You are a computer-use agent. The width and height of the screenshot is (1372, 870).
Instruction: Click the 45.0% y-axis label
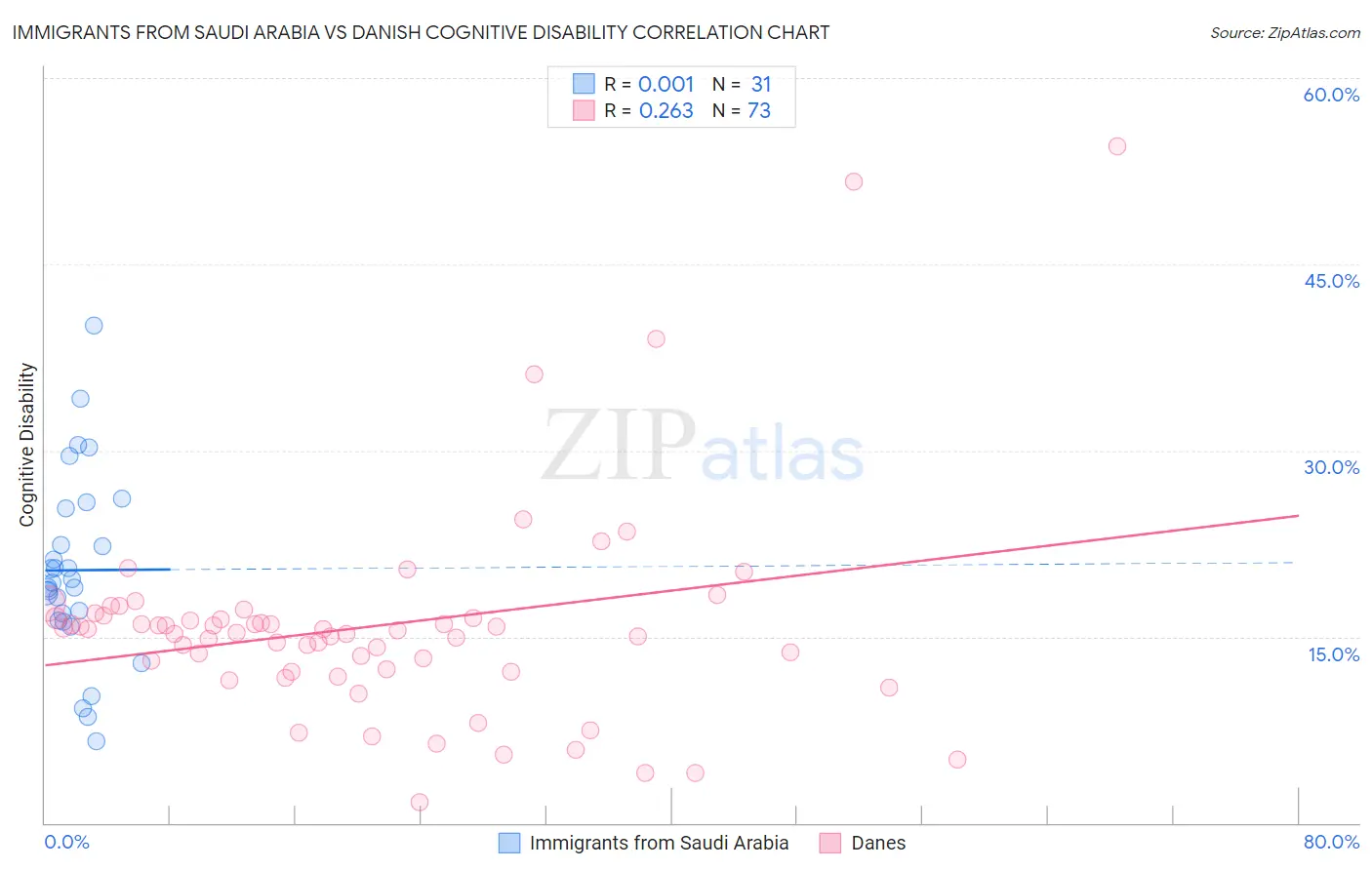tap(1331, 281)
